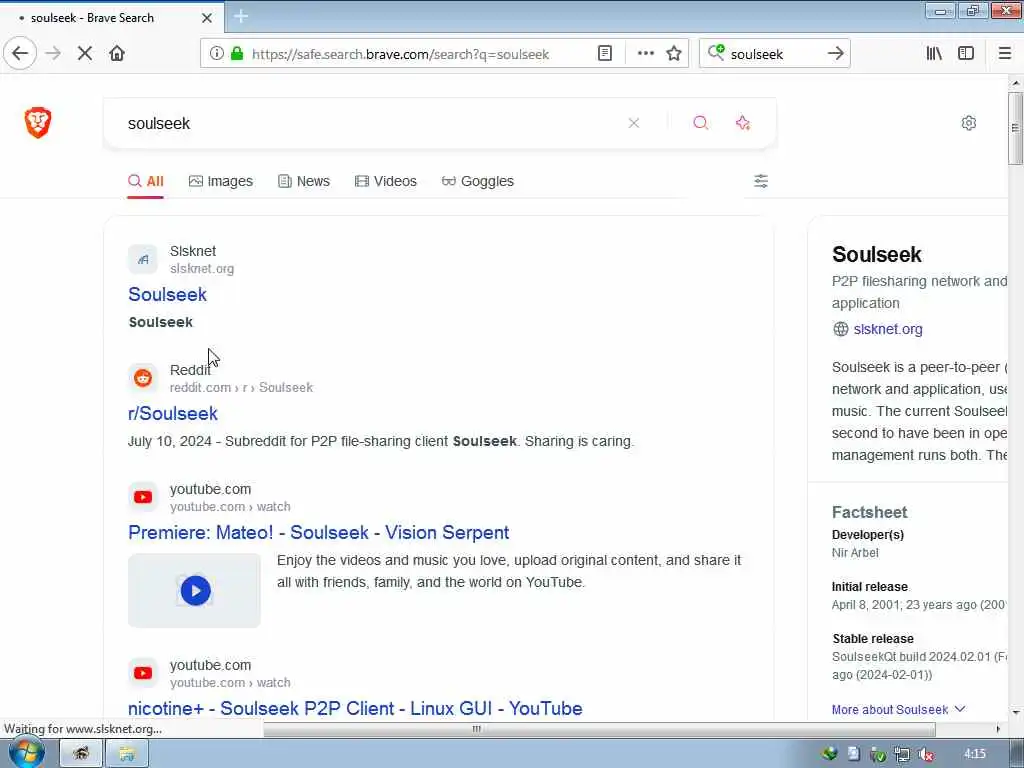Open the Goggles tab

pos(477,181)
